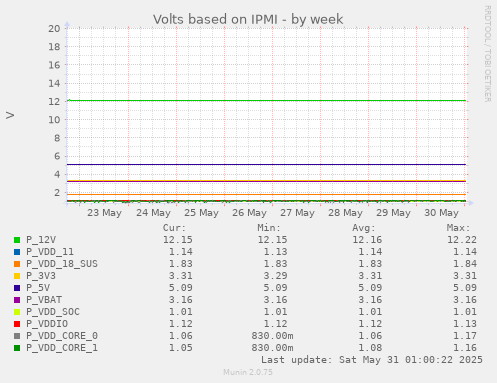Click the Munin 2.0.75 version footer
This screenshot has width=497, height=383.
pos(248,372)
